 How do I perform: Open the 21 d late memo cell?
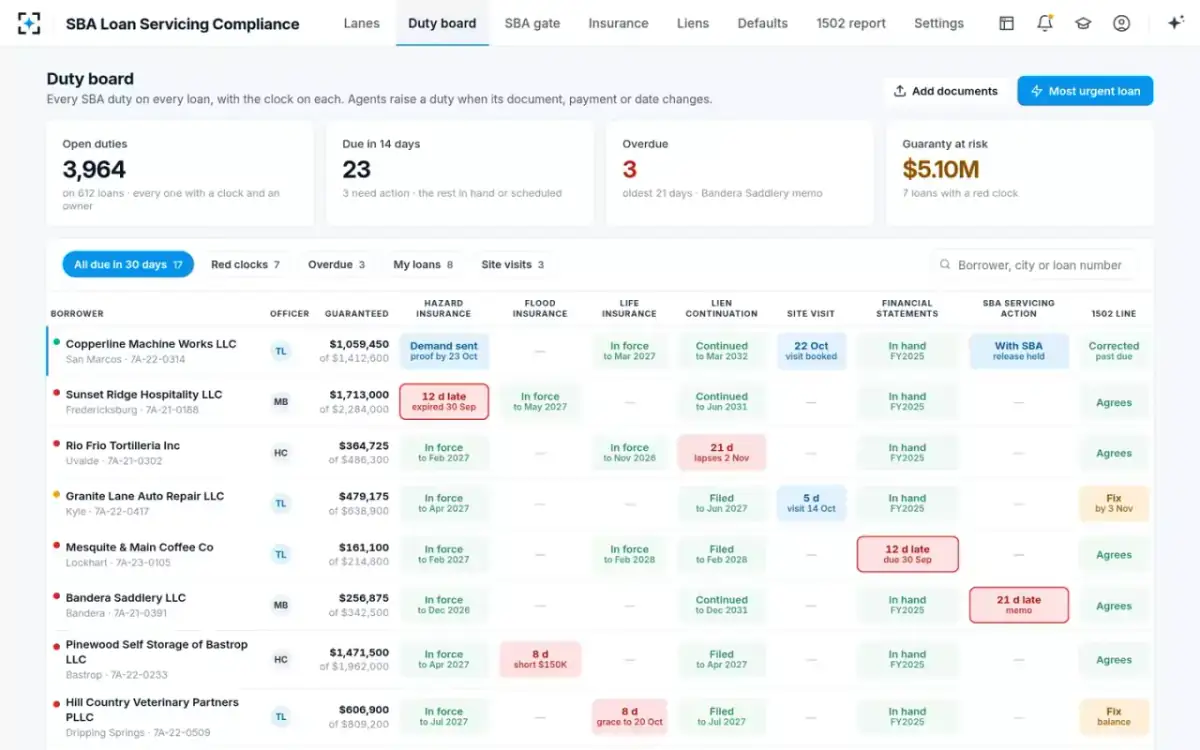pos(1019,605)
